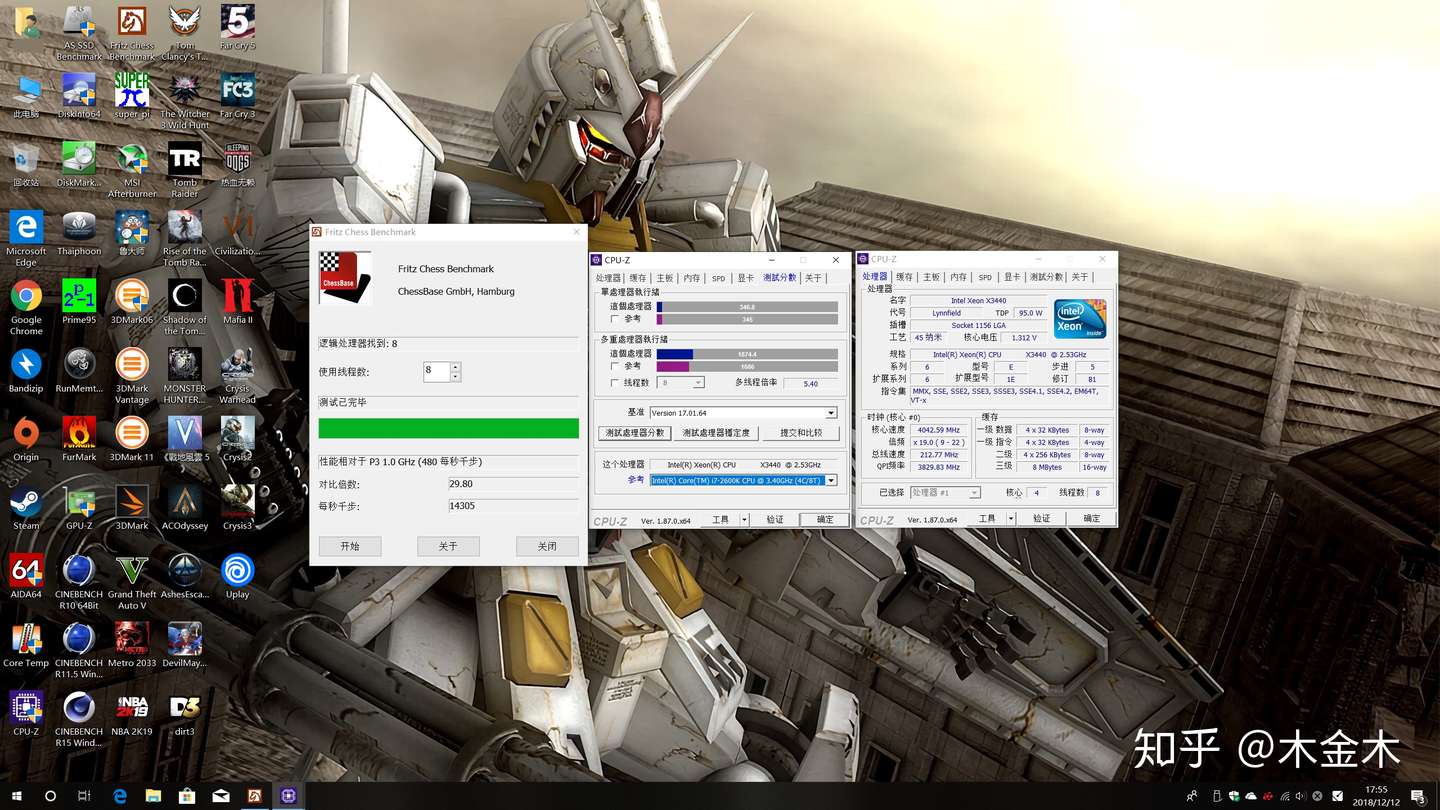This screenshot has width=1440, height=810.
Task: Click the multi-thread 這個處理器 score bar
Action: 747,354
